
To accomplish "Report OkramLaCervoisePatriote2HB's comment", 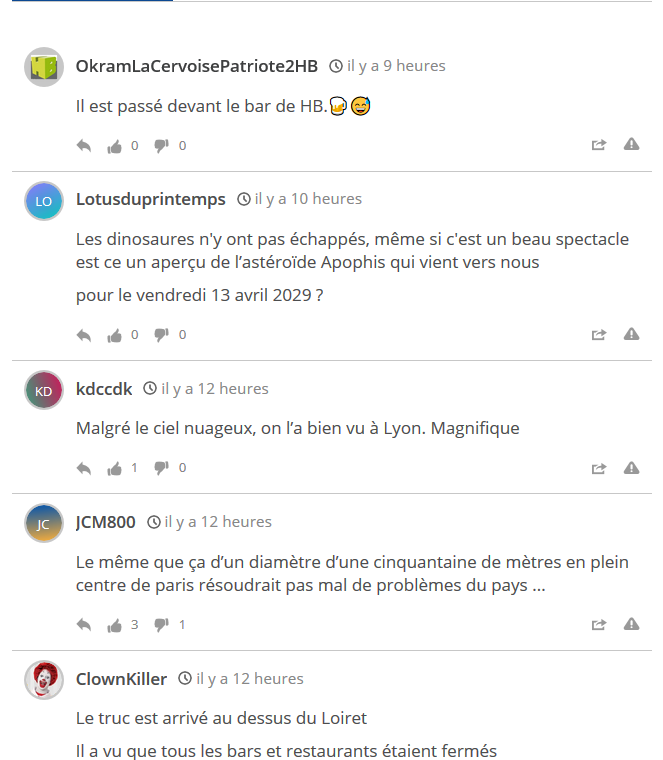I will 631,144.
